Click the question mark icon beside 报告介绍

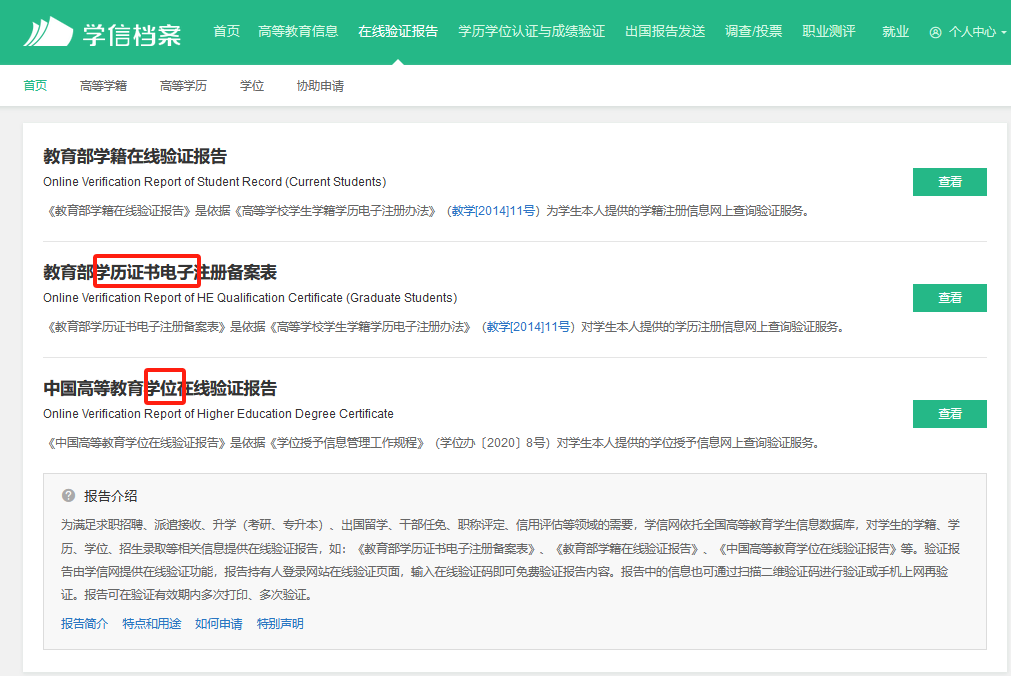(68, 495)
